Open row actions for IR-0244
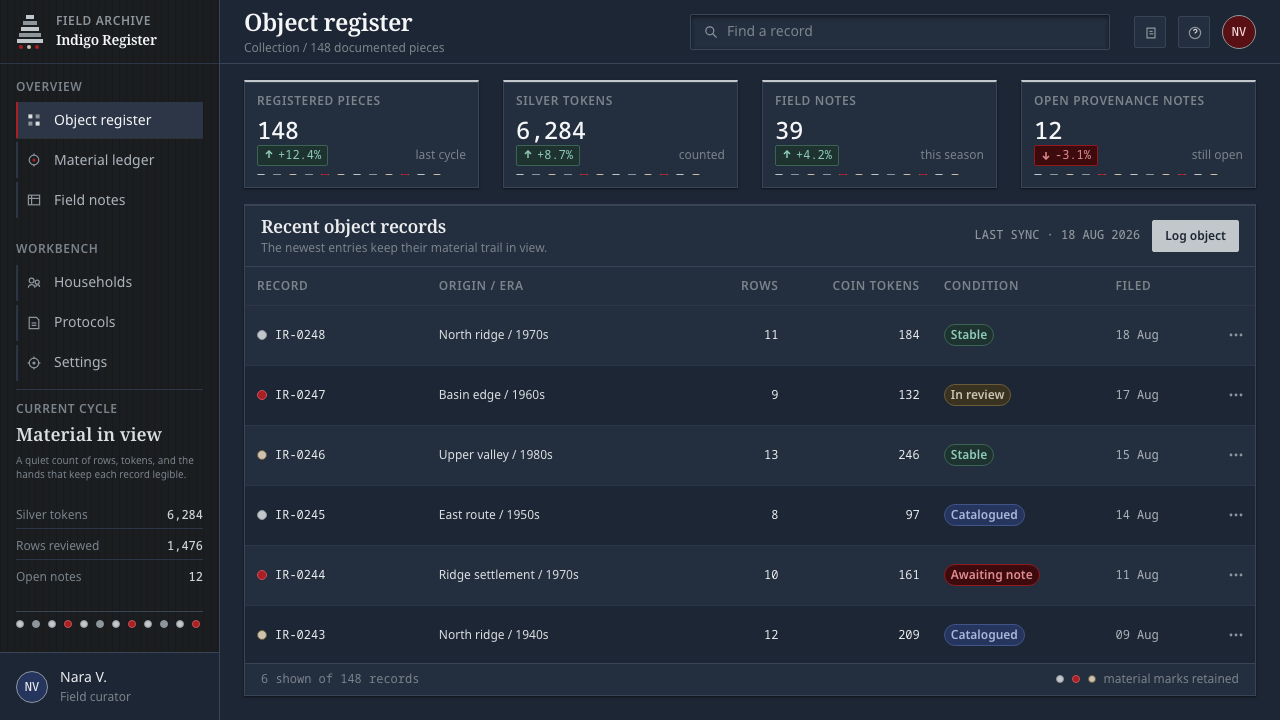The image size is (1280, 720). tap(1236, 575)
